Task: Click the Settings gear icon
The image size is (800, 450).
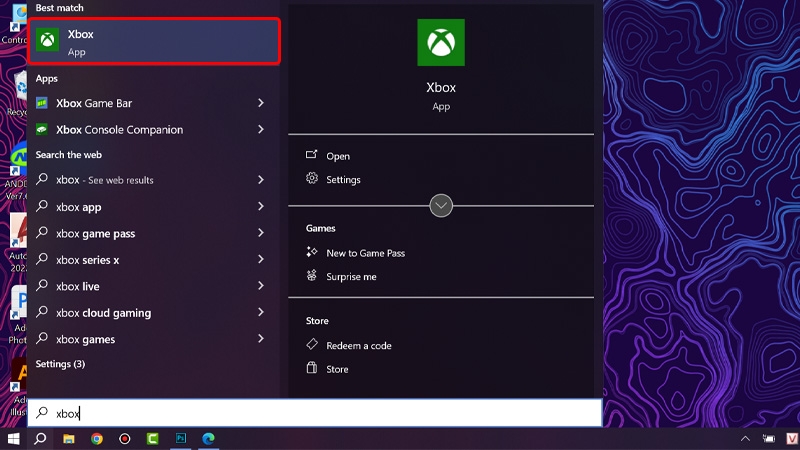Action: 312,178
